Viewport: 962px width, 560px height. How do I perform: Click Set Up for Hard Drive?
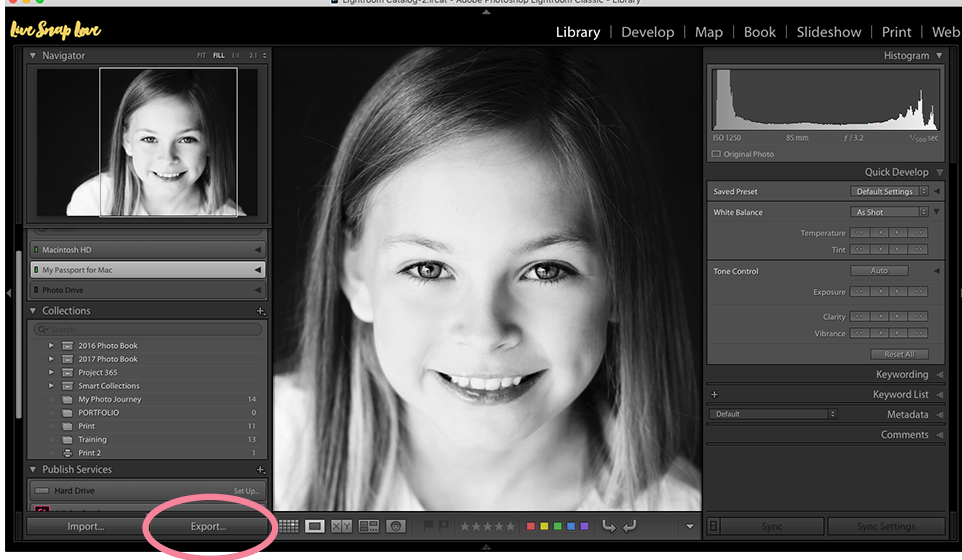point(246,491)
